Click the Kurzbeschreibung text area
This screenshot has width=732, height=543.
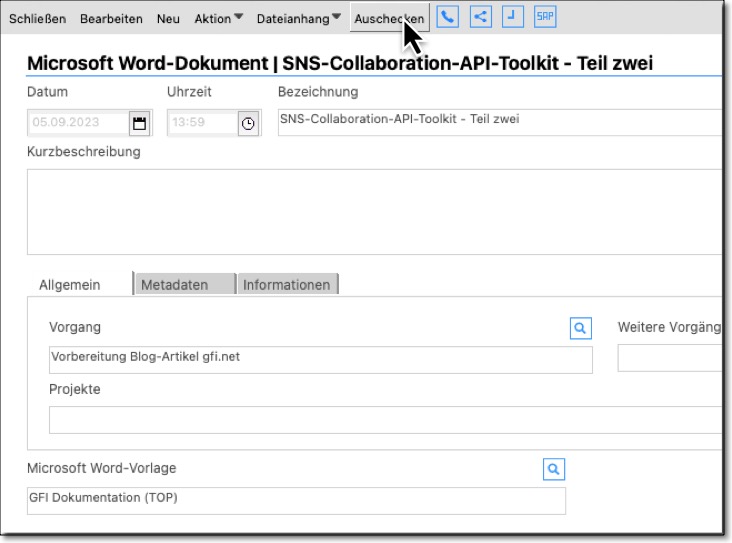(374, 212)
